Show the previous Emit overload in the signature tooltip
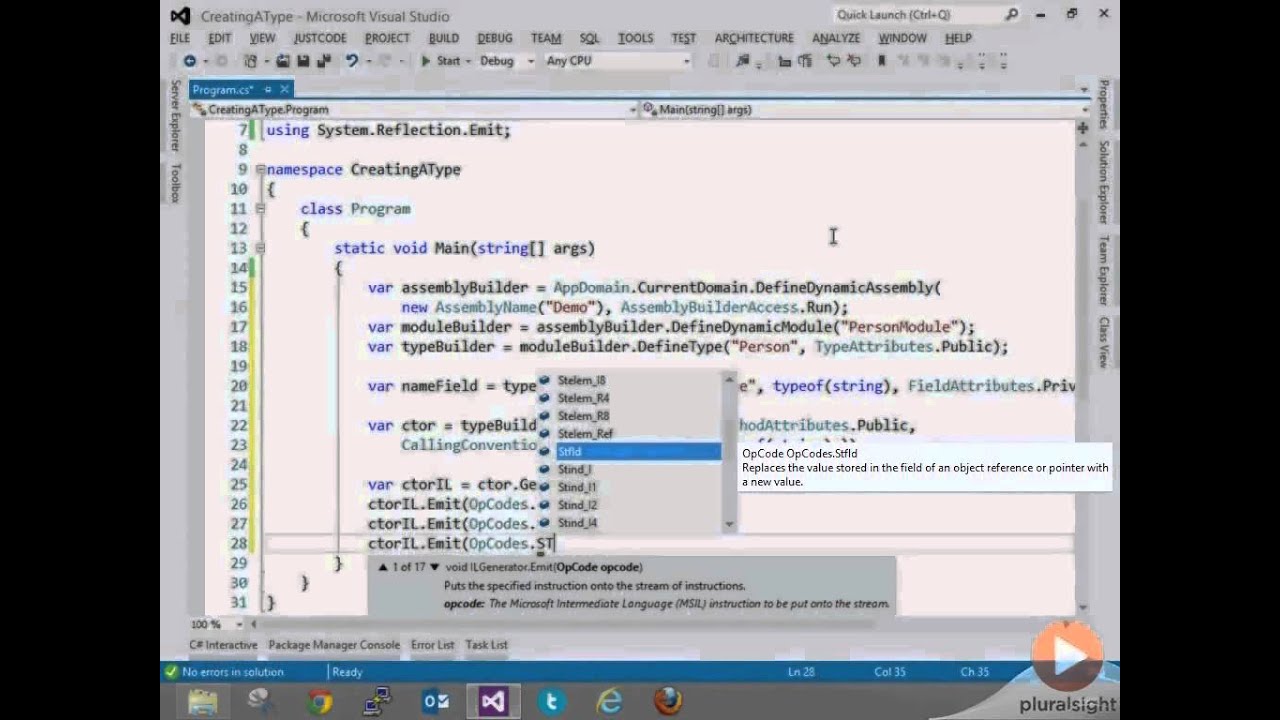This screenshot has width=1280, height=720. (x=382, y=567)
